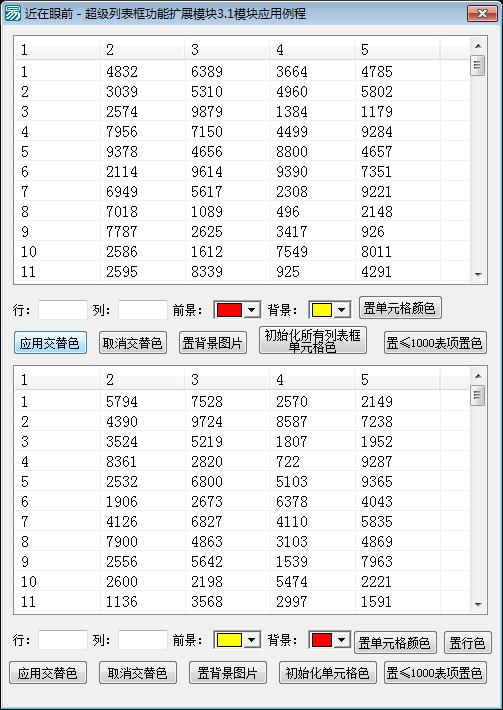Click lower 列 input field

tap(143, 640)
